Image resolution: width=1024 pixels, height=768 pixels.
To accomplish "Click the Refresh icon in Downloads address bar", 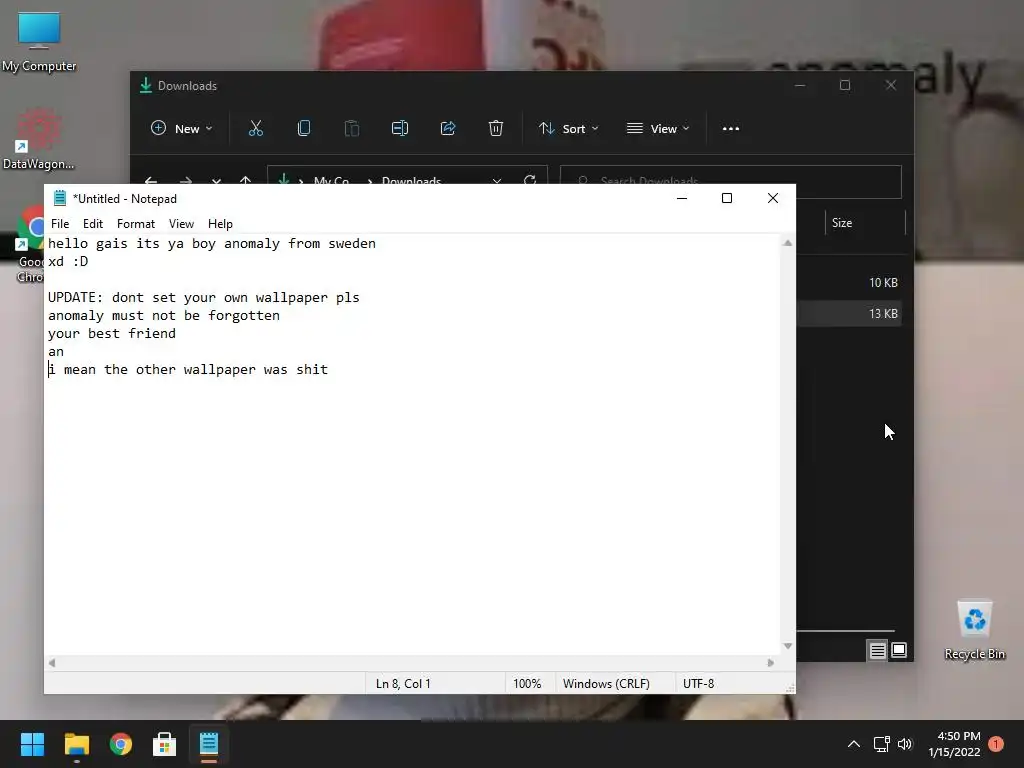I will [x=530, y=180].
